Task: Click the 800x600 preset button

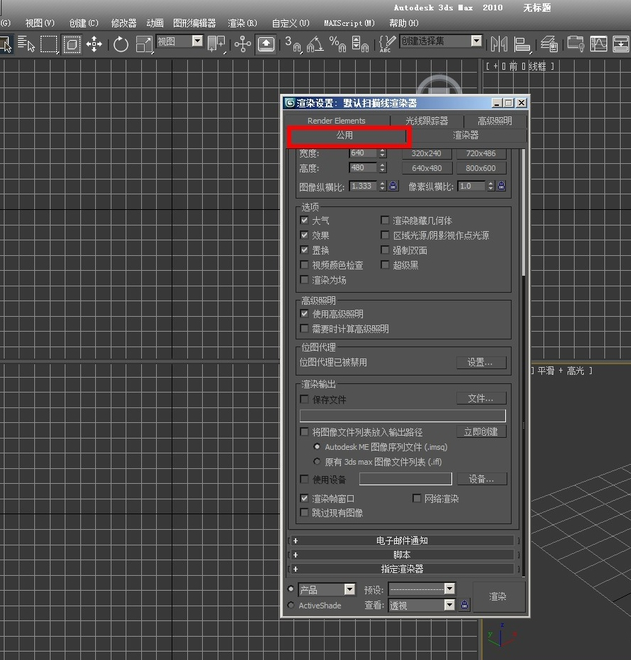Action: tap(481, 168)
